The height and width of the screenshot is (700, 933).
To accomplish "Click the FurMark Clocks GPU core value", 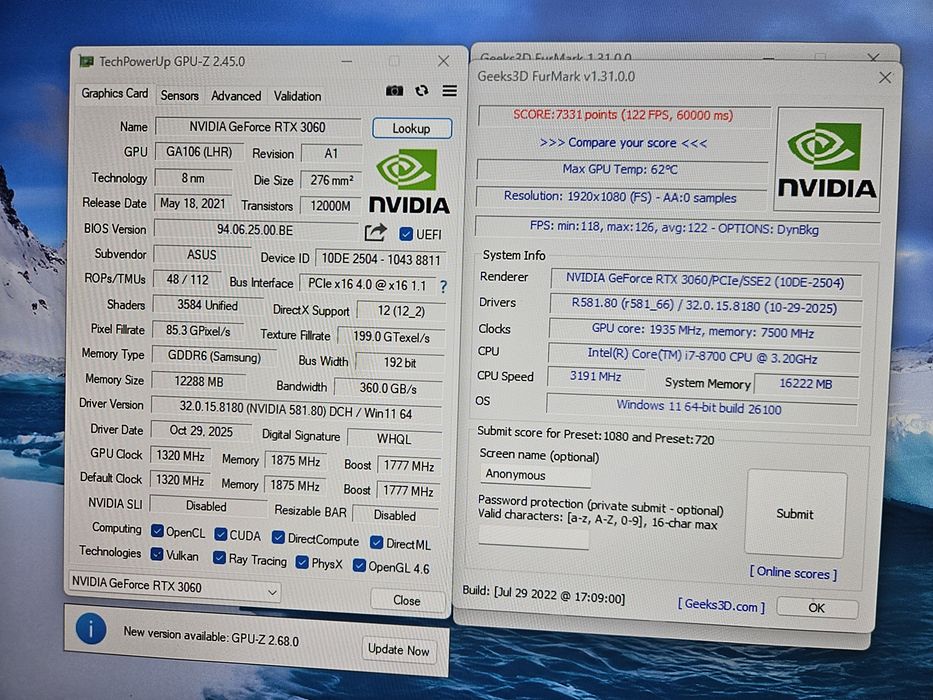I will click(704, 332).
